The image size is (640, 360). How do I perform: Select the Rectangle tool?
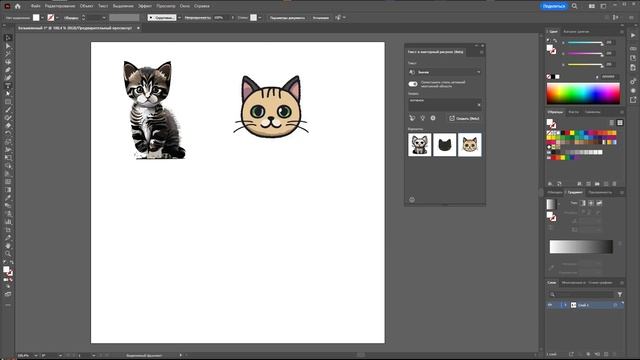pos(8,102)
